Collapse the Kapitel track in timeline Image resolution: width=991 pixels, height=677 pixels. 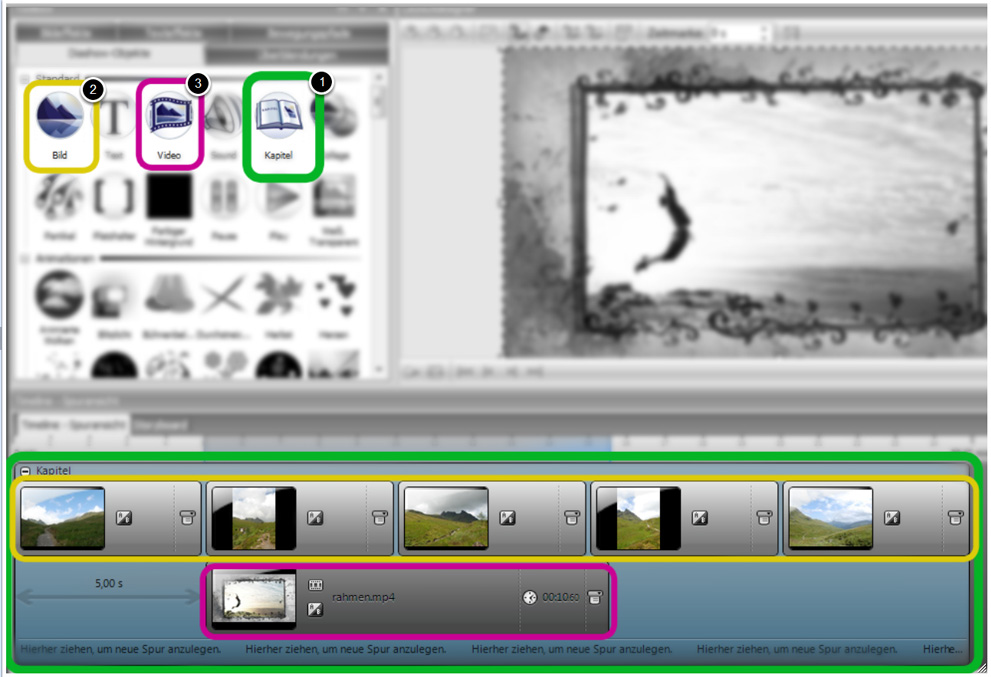(x=24, y=470)
